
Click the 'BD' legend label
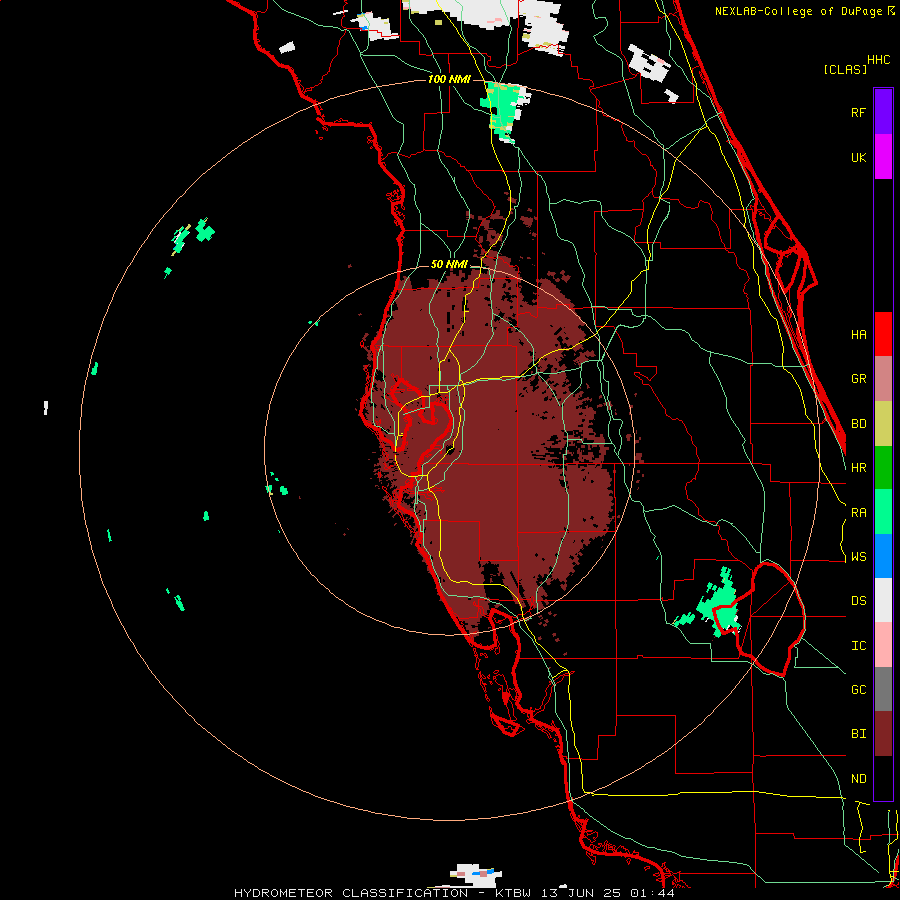[x=858, y=424]
